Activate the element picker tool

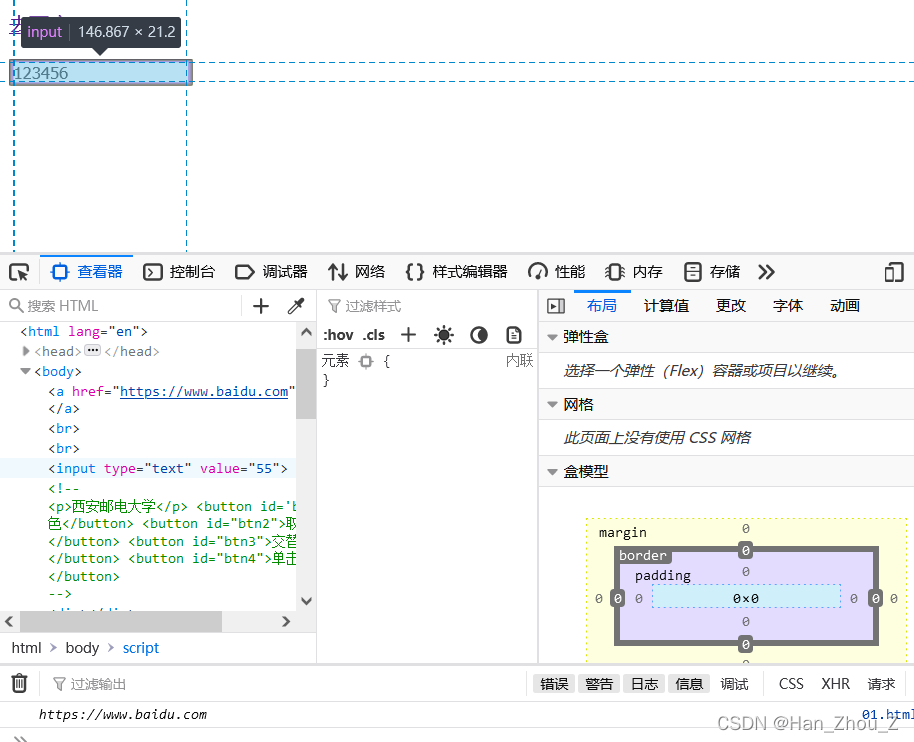(19, 272)
